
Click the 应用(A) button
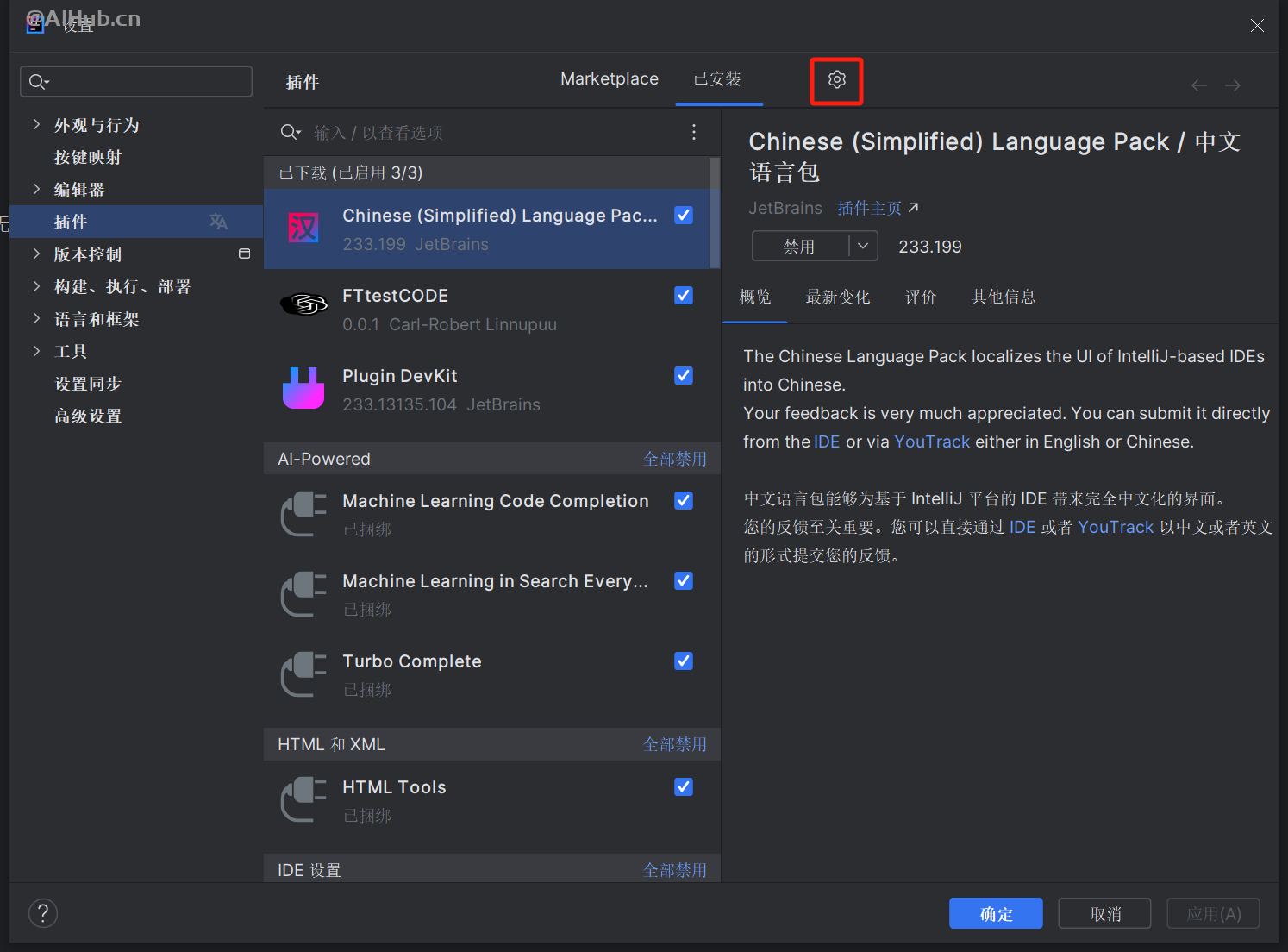click(x=1213, y=914)
